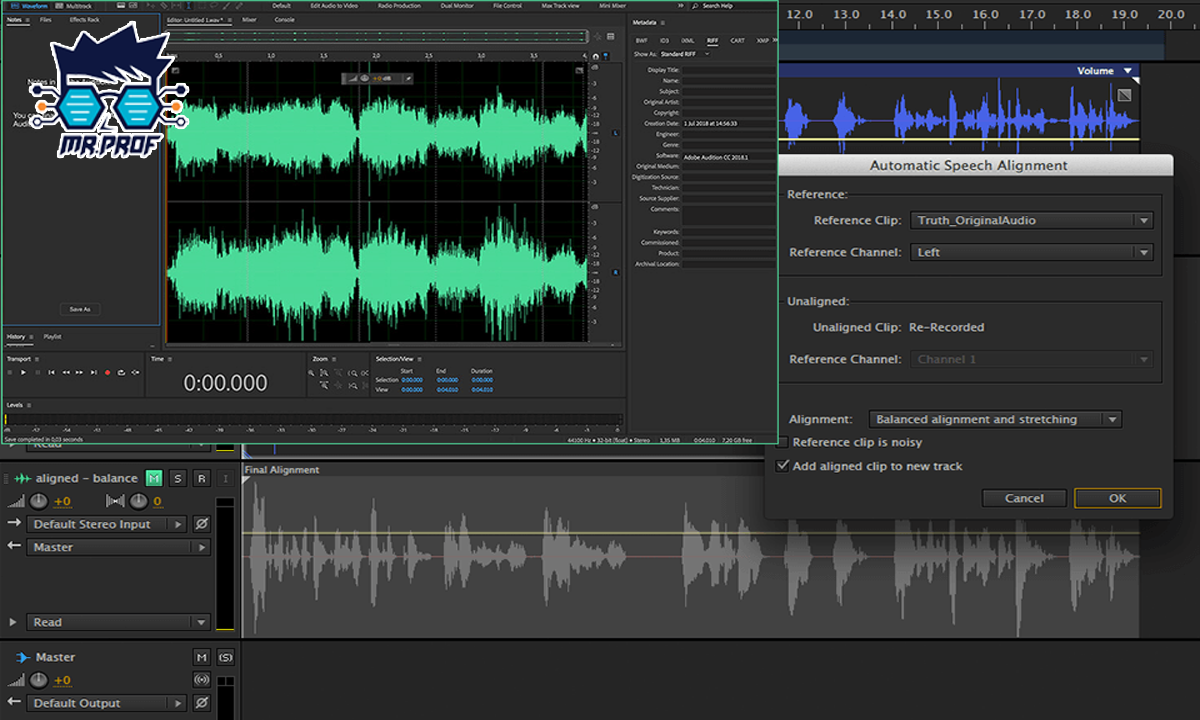This screenshot has height=720, width=1200.
Task: Adjust the aligned track volume knob
Action: click(x=38, y=501)
